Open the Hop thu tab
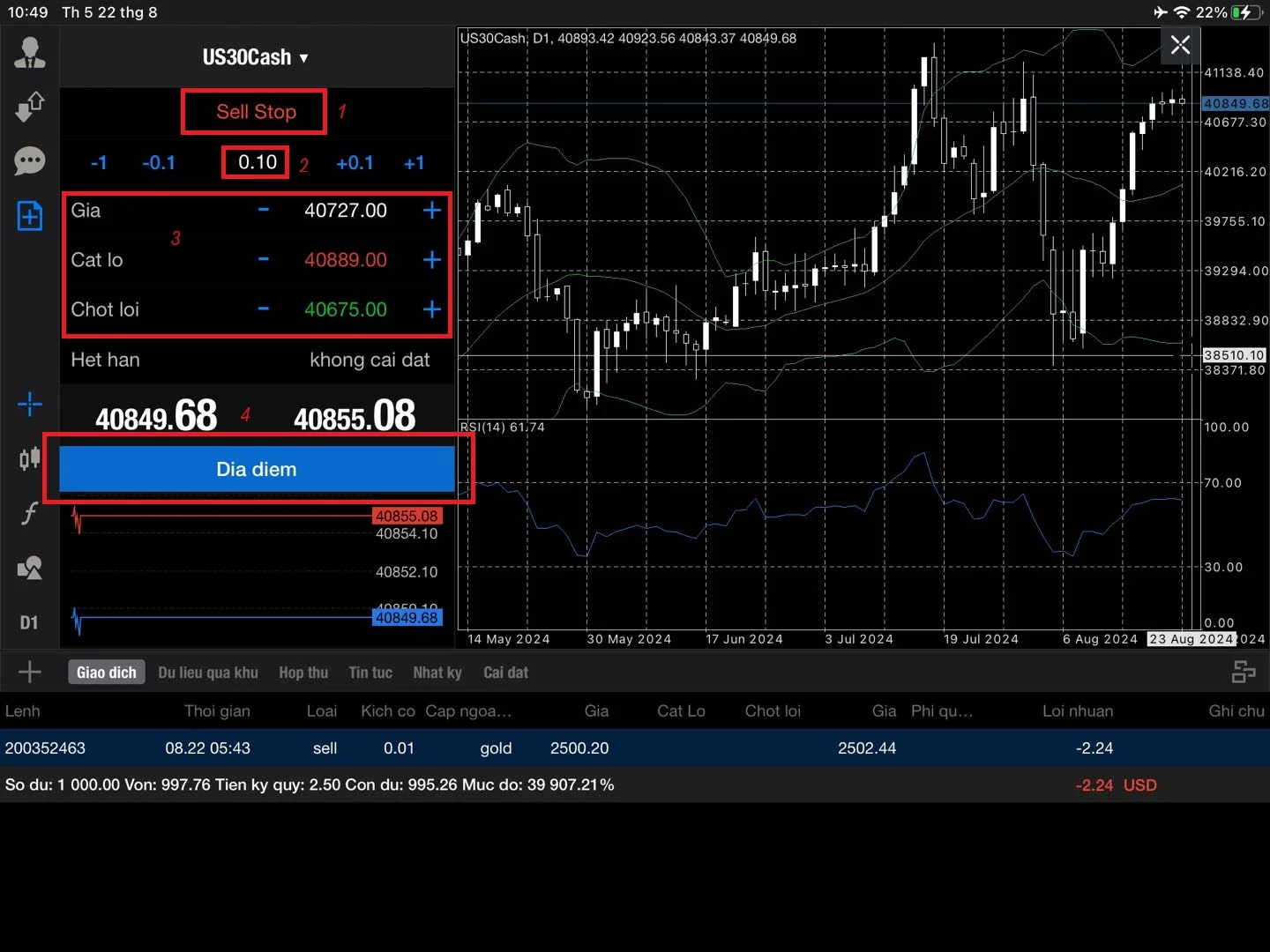This screenshot has height=952, width=1270. click(303, 673)
